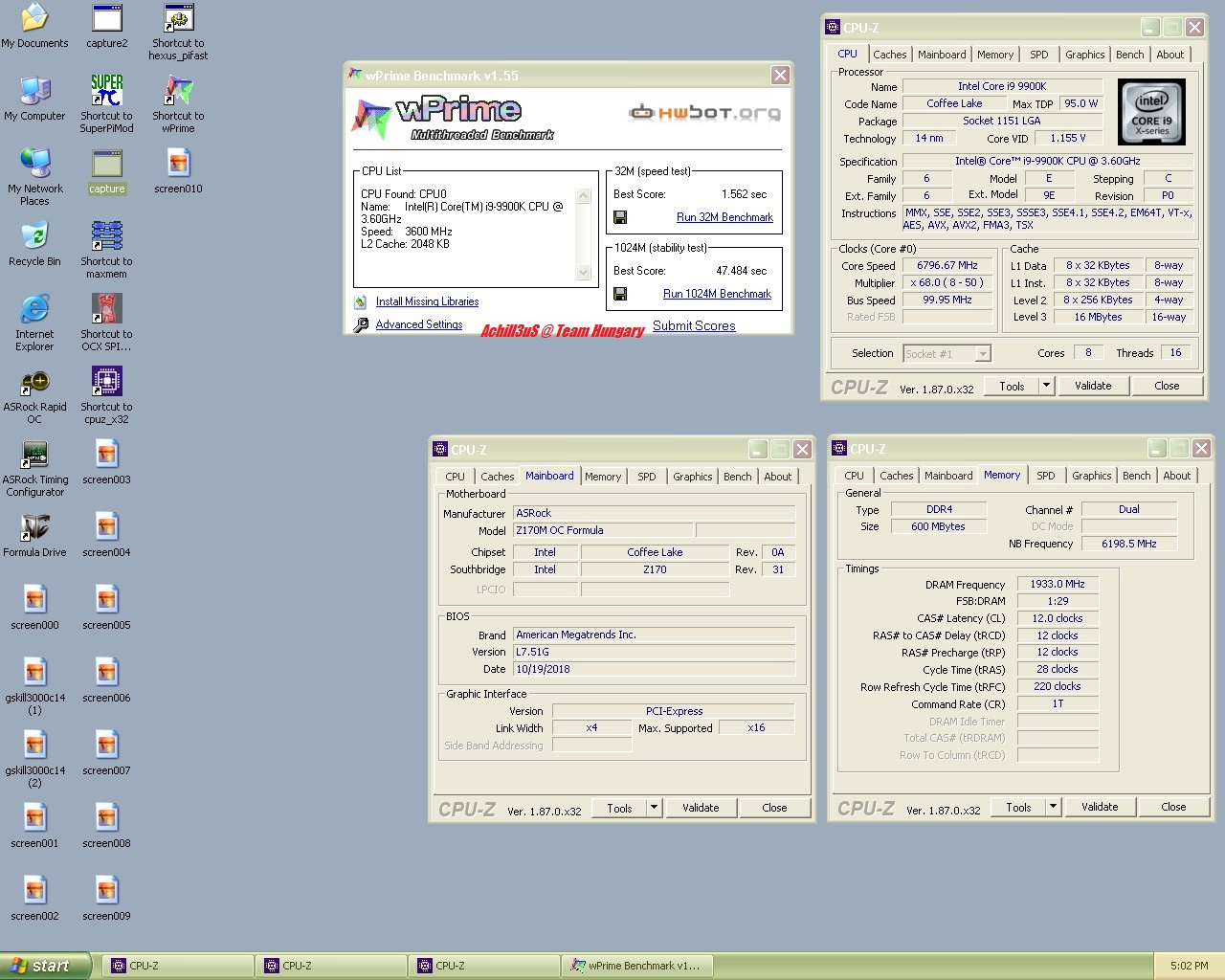
Task: Click the taskbar clock showing 5:02 PM
Action: tap(1189, 966)
